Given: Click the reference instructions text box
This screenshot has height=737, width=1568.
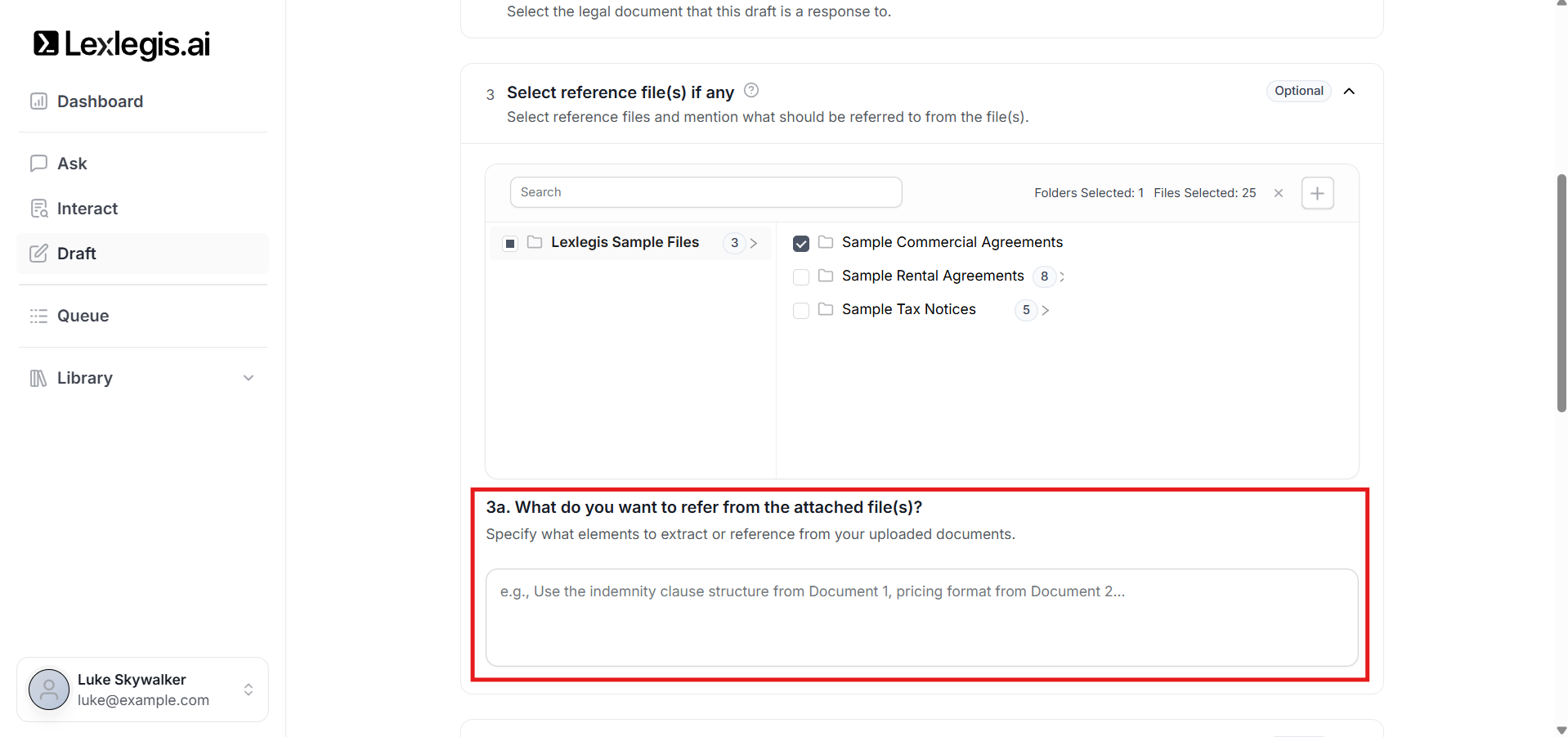Looking at the screenshot, I should pyautogui.click(x=921, y=618).
